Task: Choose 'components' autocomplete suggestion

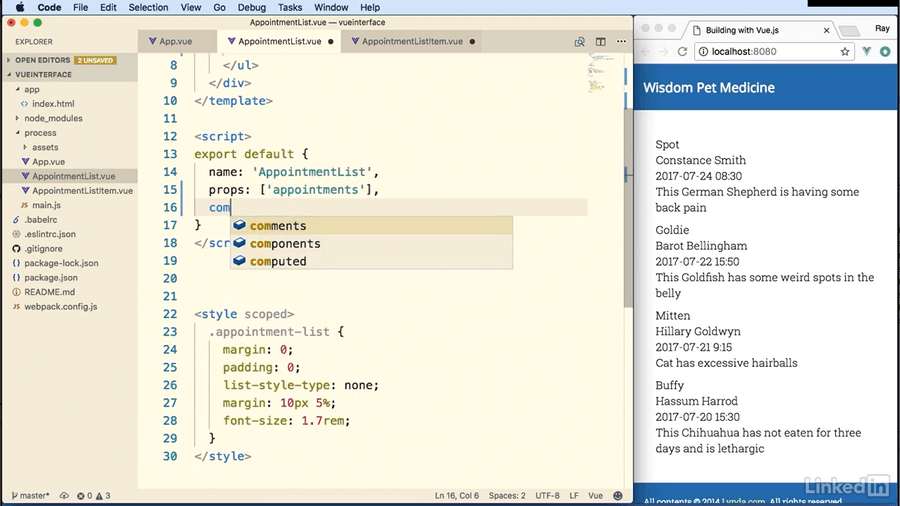Action: (371, 243)
